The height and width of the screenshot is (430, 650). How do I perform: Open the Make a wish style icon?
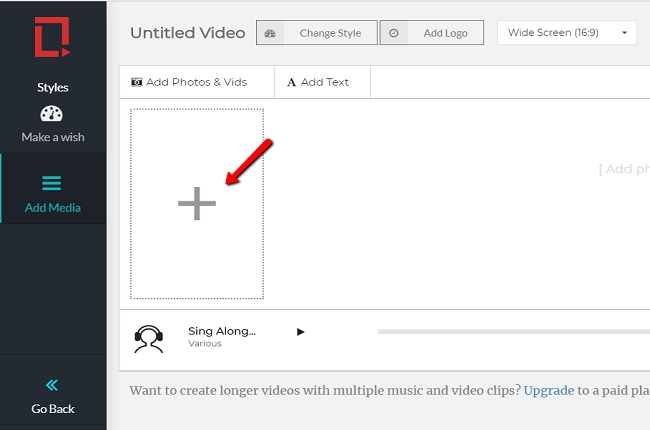click(x=52, y=115)
